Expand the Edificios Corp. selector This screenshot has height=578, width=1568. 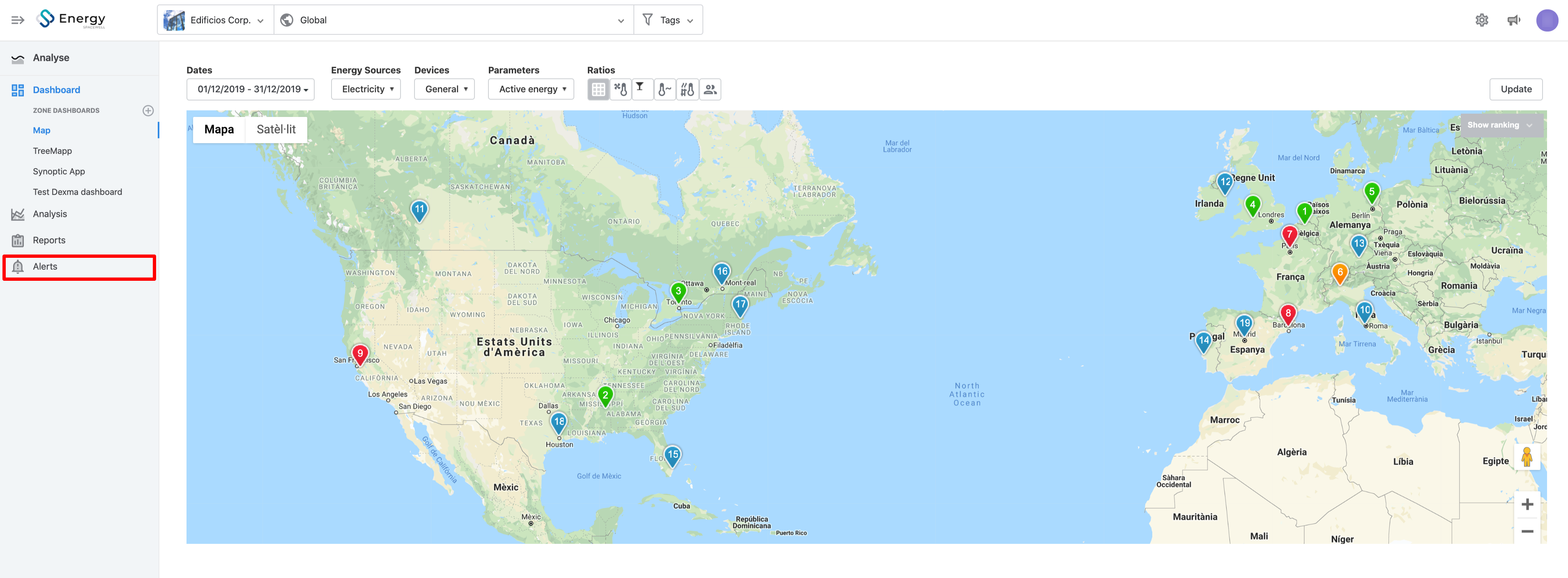(x=216, y=20)
